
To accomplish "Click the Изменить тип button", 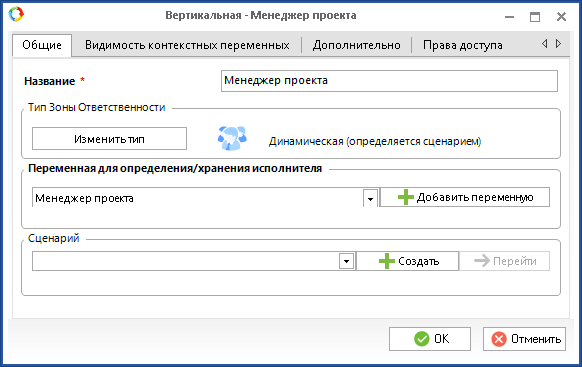I will [109, 139].
